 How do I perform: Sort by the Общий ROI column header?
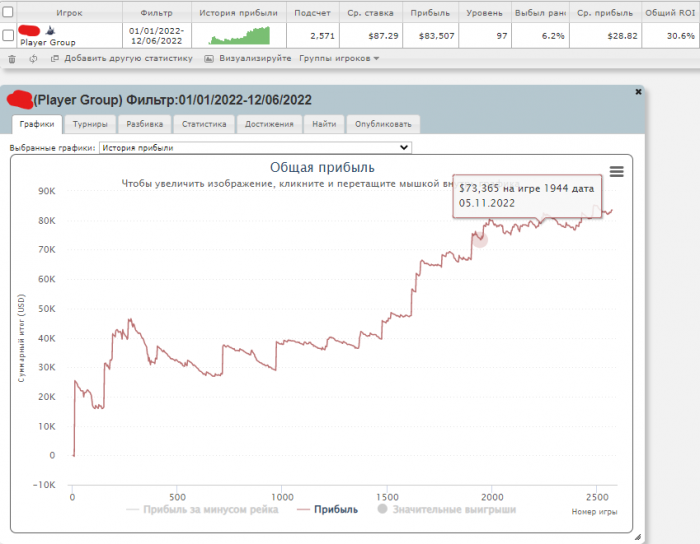tap(670, 12)
